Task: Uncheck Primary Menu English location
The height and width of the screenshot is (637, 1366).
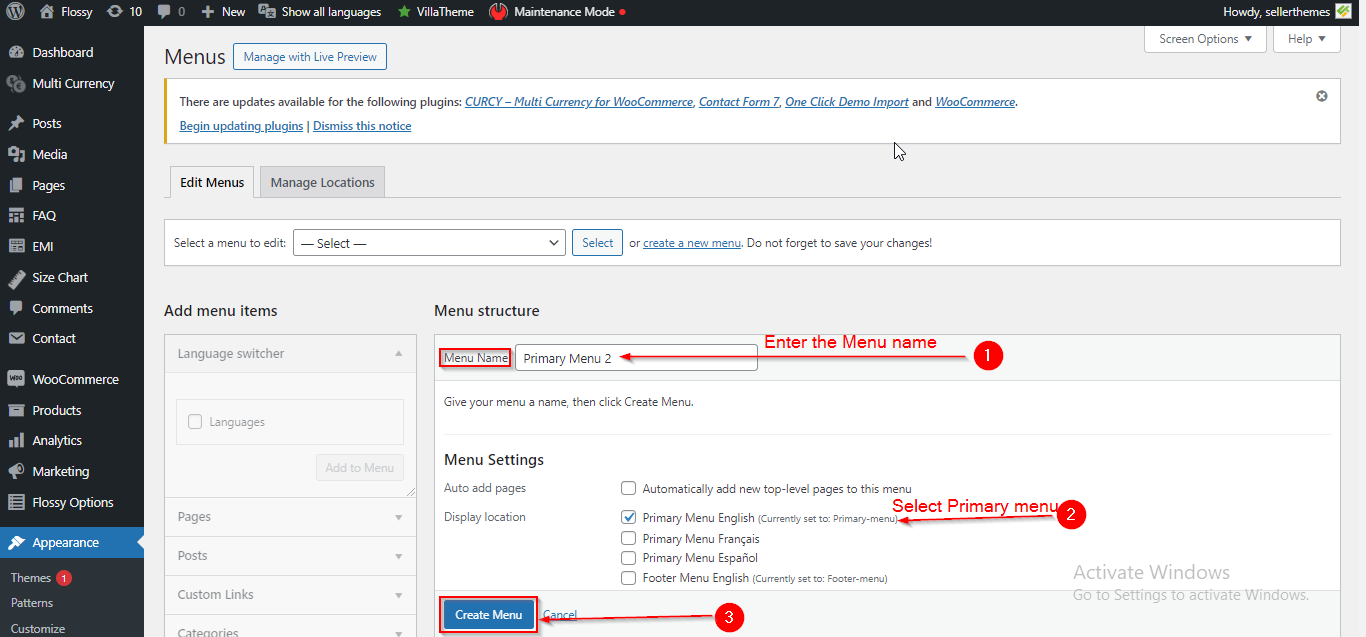Action: (x=628, y=517)
